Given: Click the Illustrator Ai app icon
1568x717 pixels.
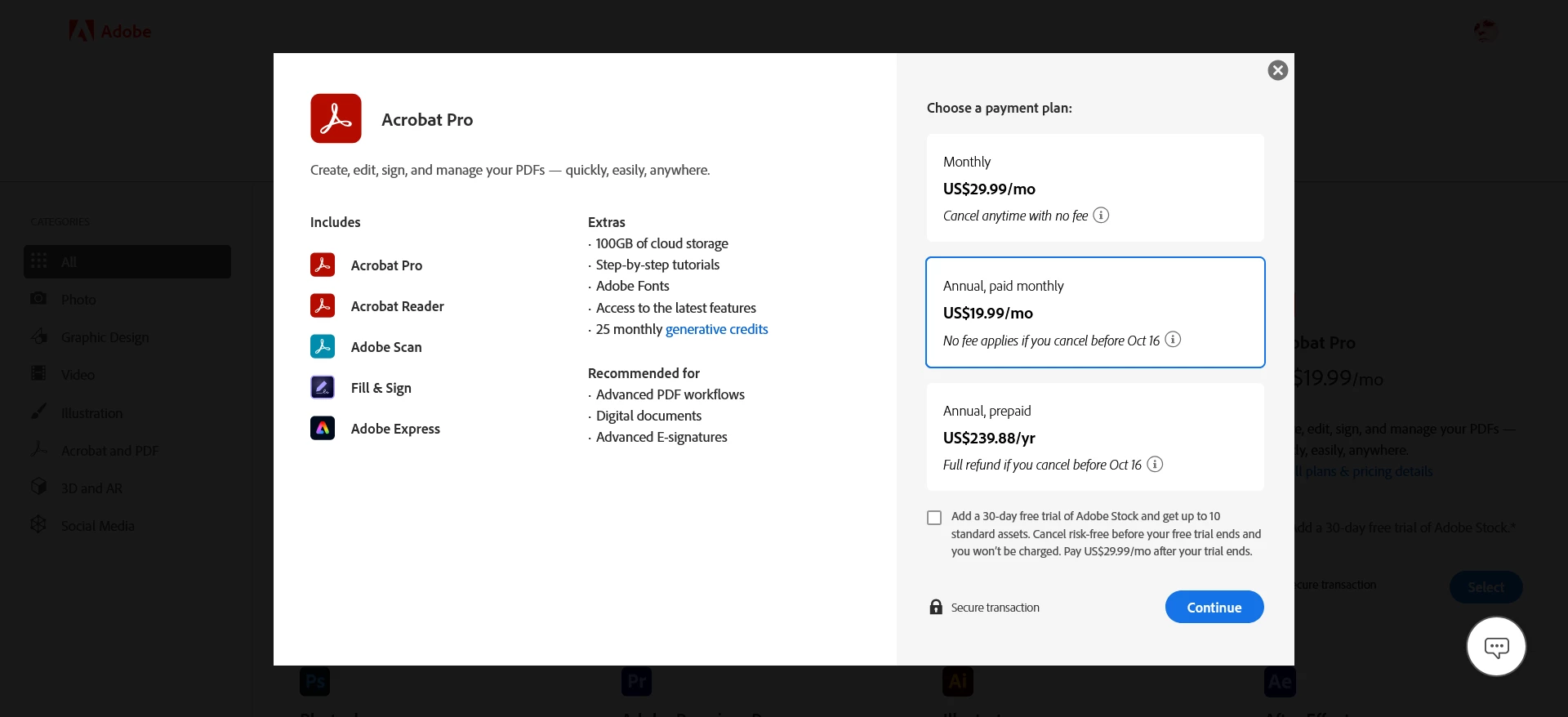Looking at the screenshot, I should click(x=958, y=681).
